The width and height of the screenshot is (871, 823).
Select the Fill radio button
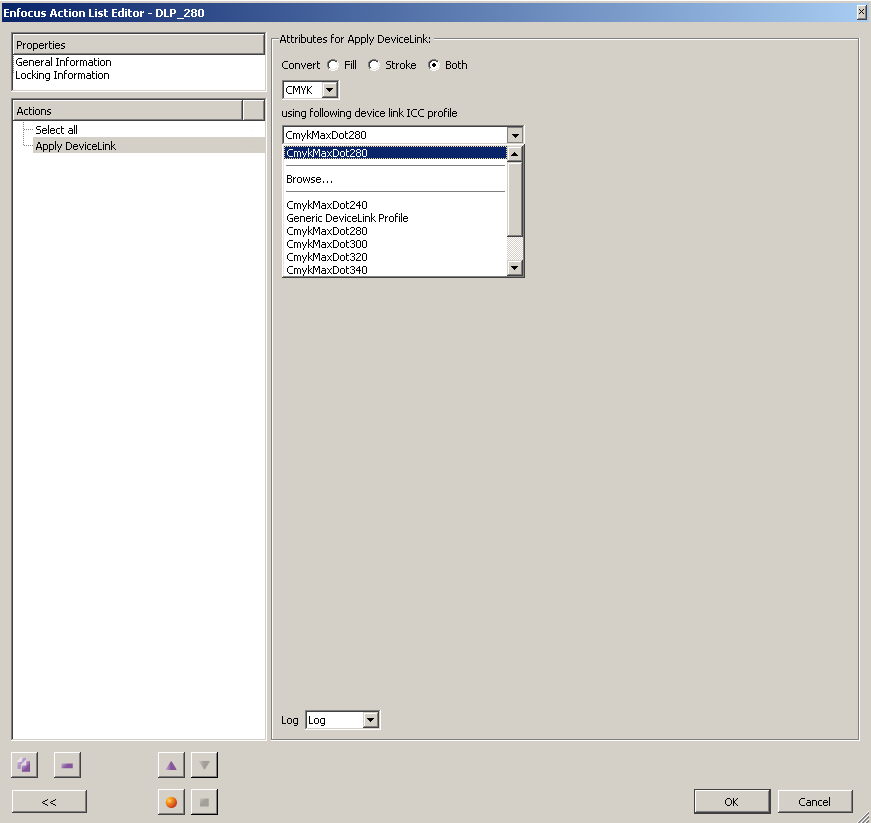333,66
